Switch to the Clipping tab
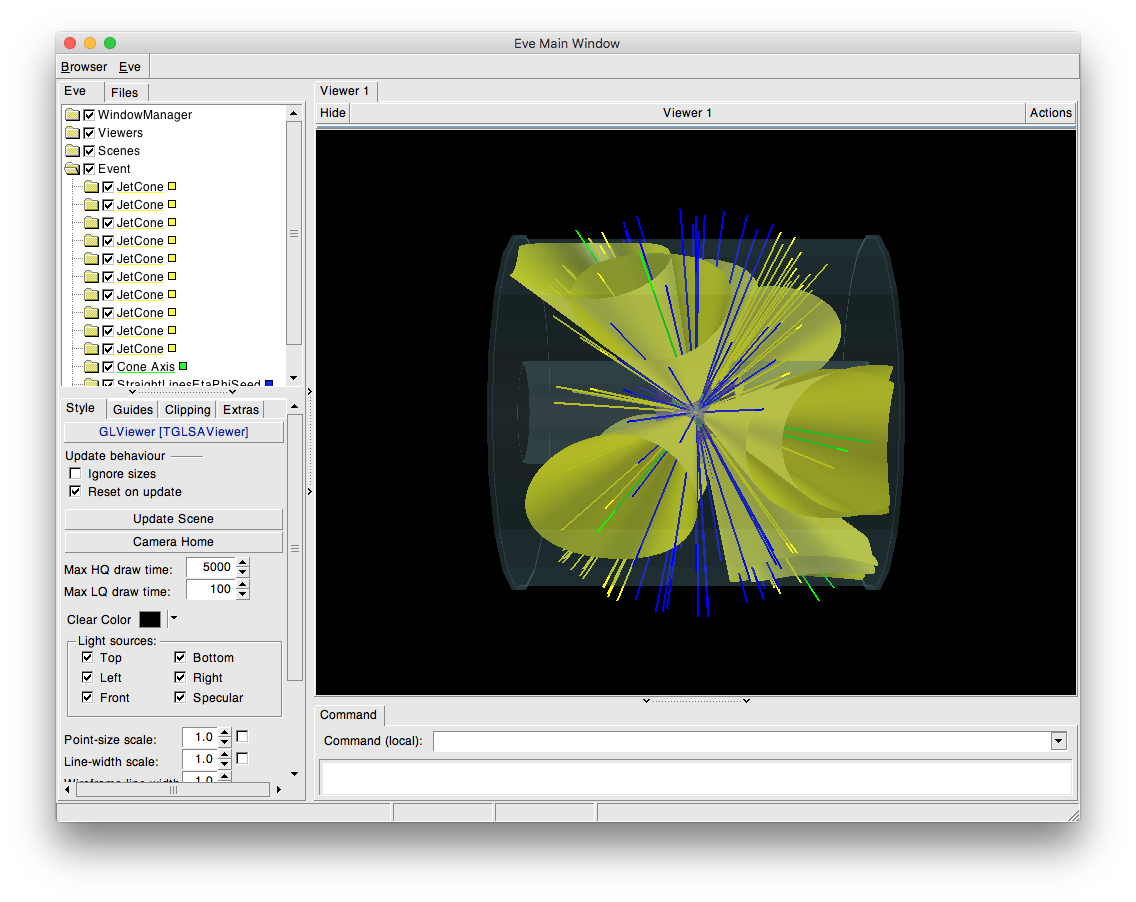This screenshot has height=902, width=1136. pyautogui.click(x=187, y=410)
